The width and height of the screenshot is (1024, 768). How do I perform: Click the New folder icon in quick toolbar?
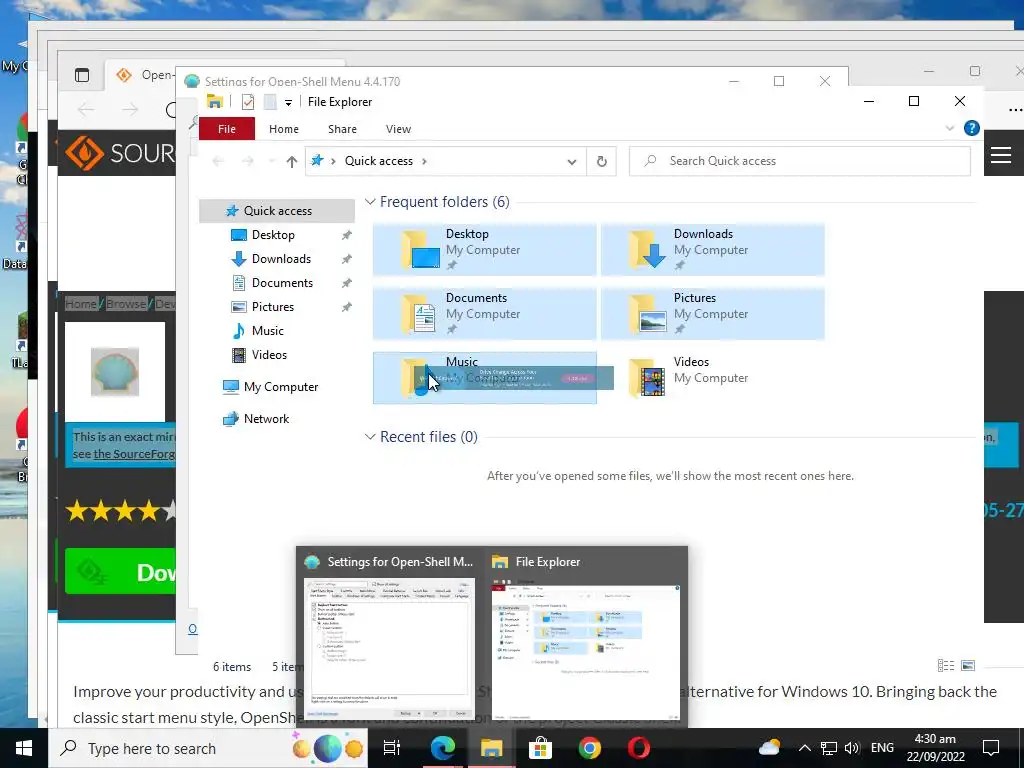tap(270, 102)
